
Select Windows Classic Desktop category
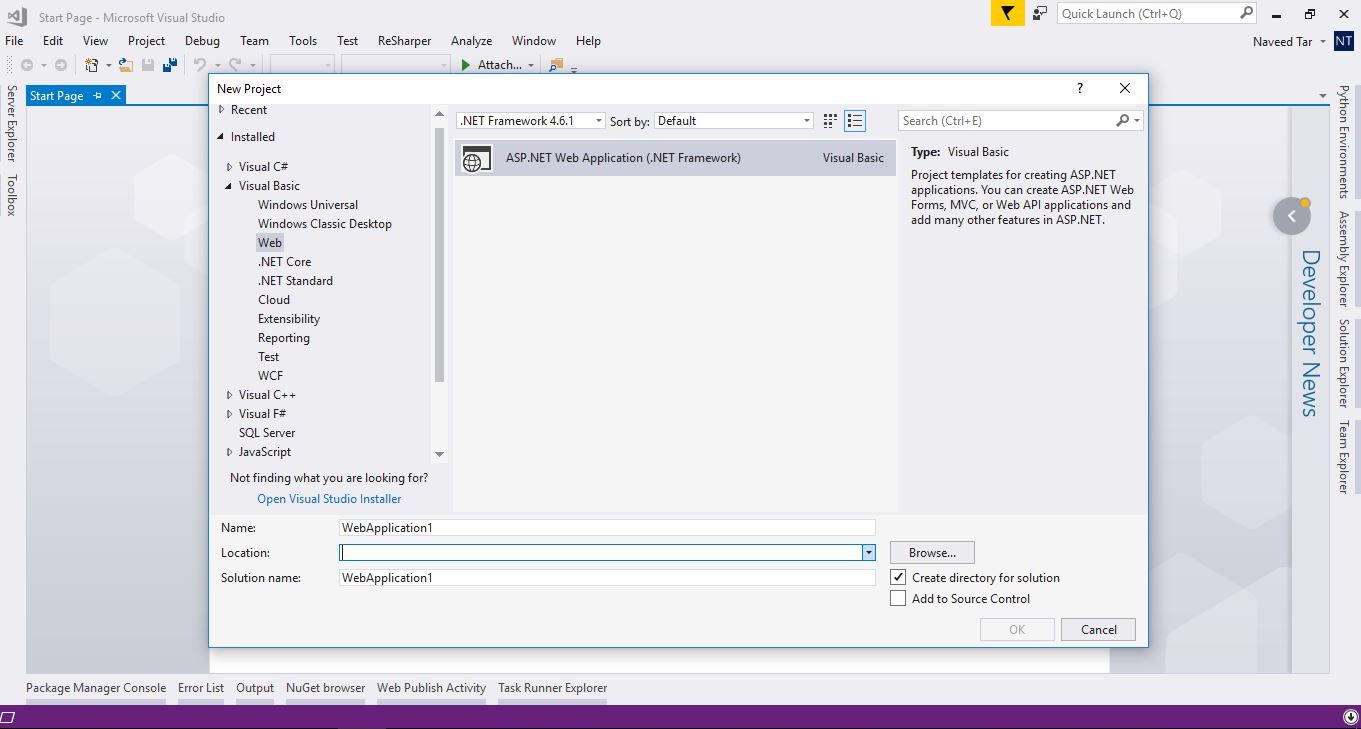click(x=325, y=224)
